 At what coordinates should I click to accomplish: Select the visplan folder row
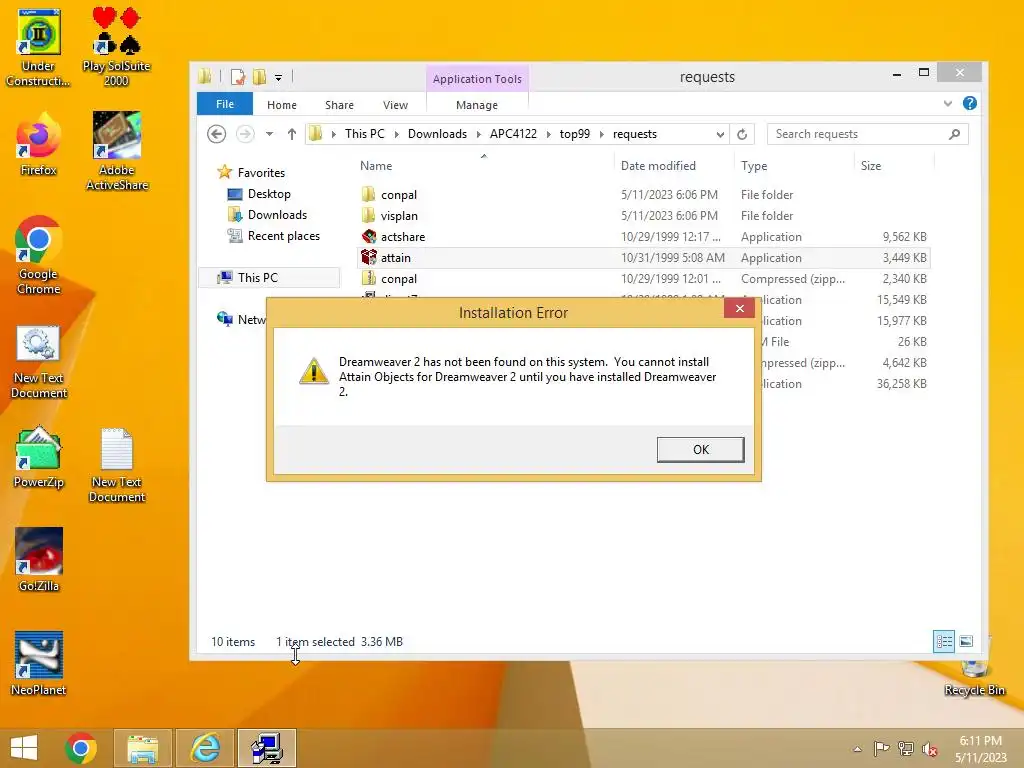[x=644, y=216]
